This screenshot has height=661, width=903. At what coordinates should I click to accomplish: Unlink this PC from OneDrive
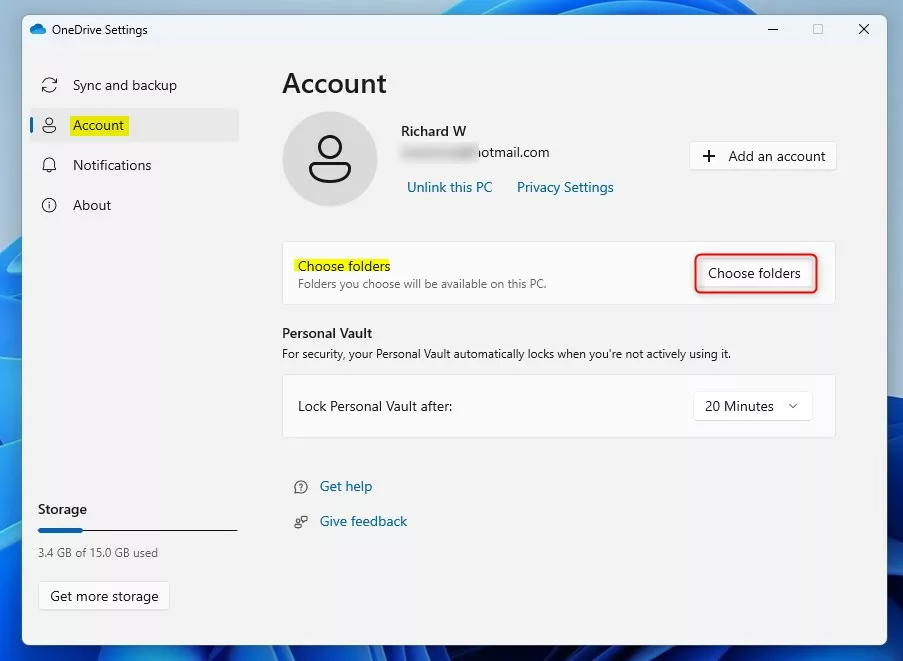(450, 187)
